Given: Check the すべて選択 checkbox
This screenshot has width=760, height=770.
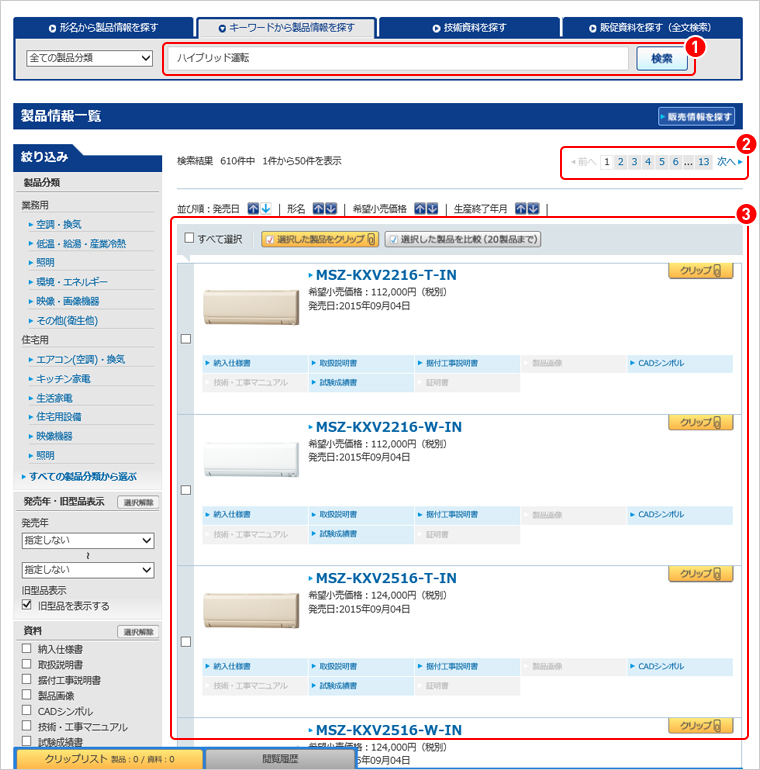Looking at the screenshot, I should [x=190, y=239].
